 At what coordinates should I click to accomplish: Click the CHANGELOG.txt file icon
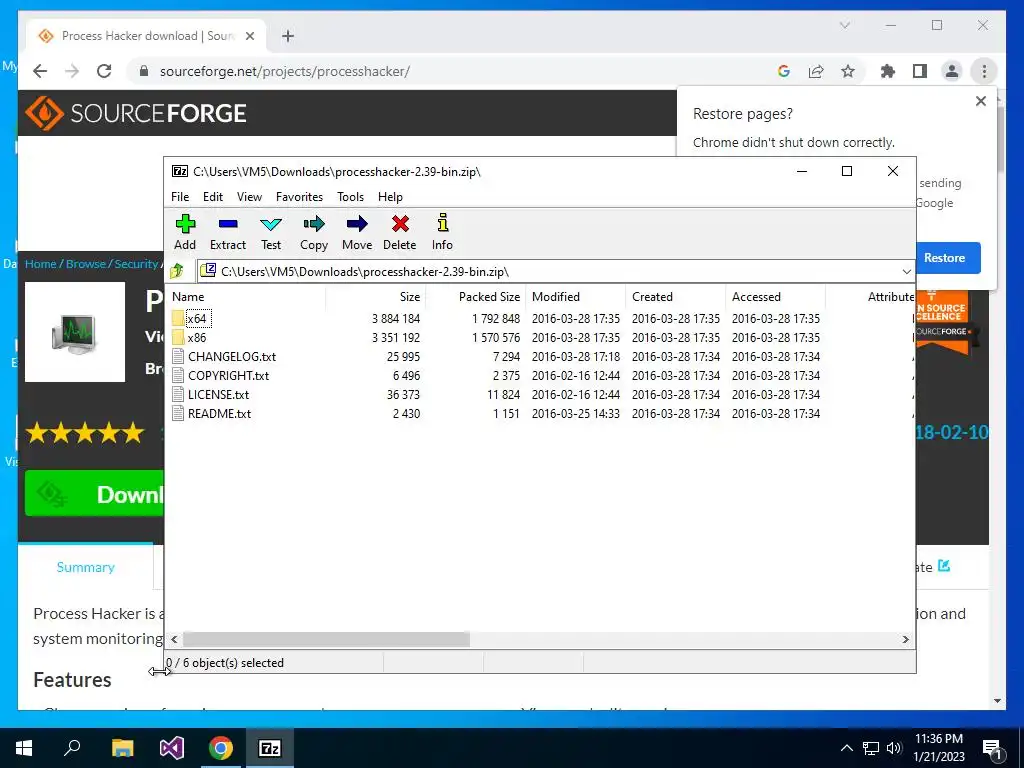pos(178,357)
